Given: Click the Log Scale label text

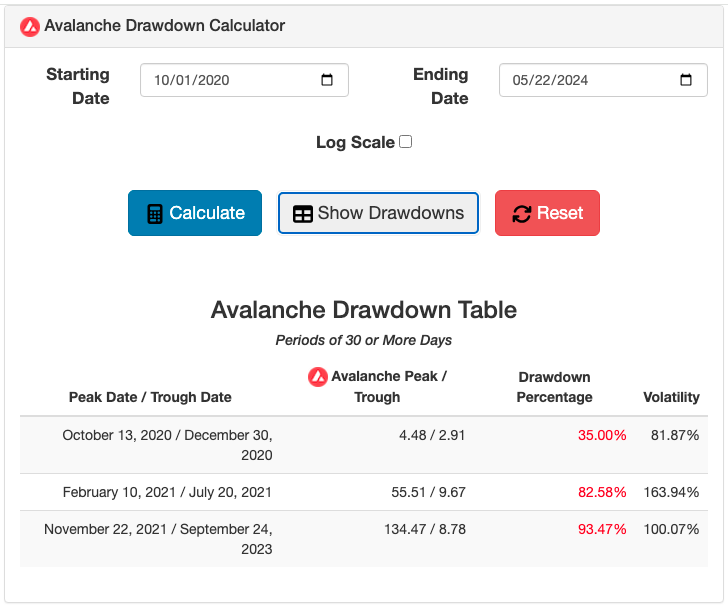Looking at the screenshot, I should click(355, 142).
